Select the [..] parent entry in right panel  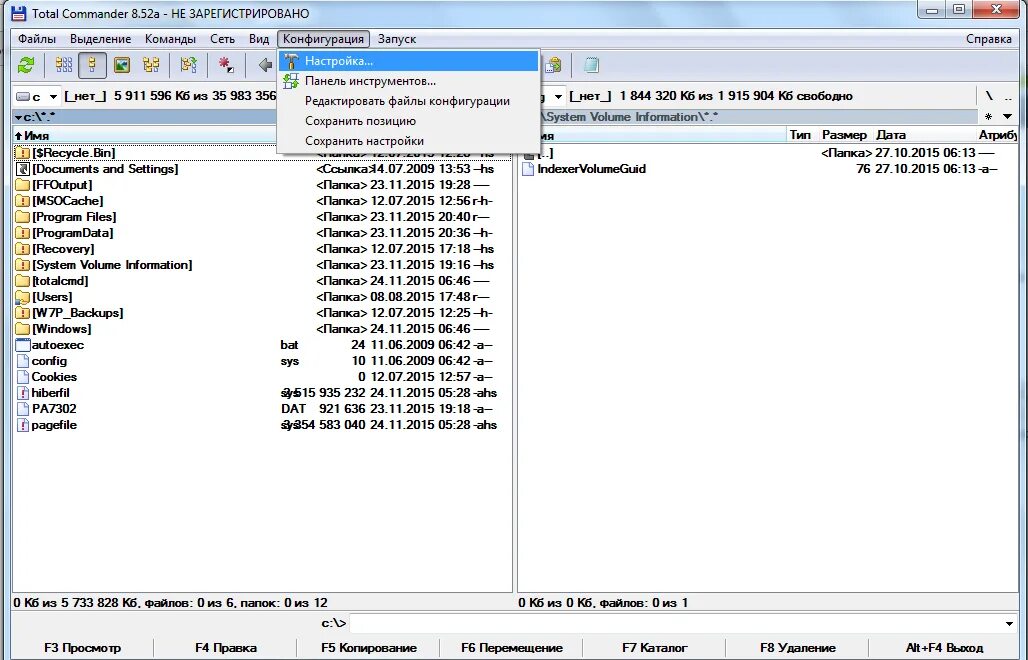pos(768,153)
